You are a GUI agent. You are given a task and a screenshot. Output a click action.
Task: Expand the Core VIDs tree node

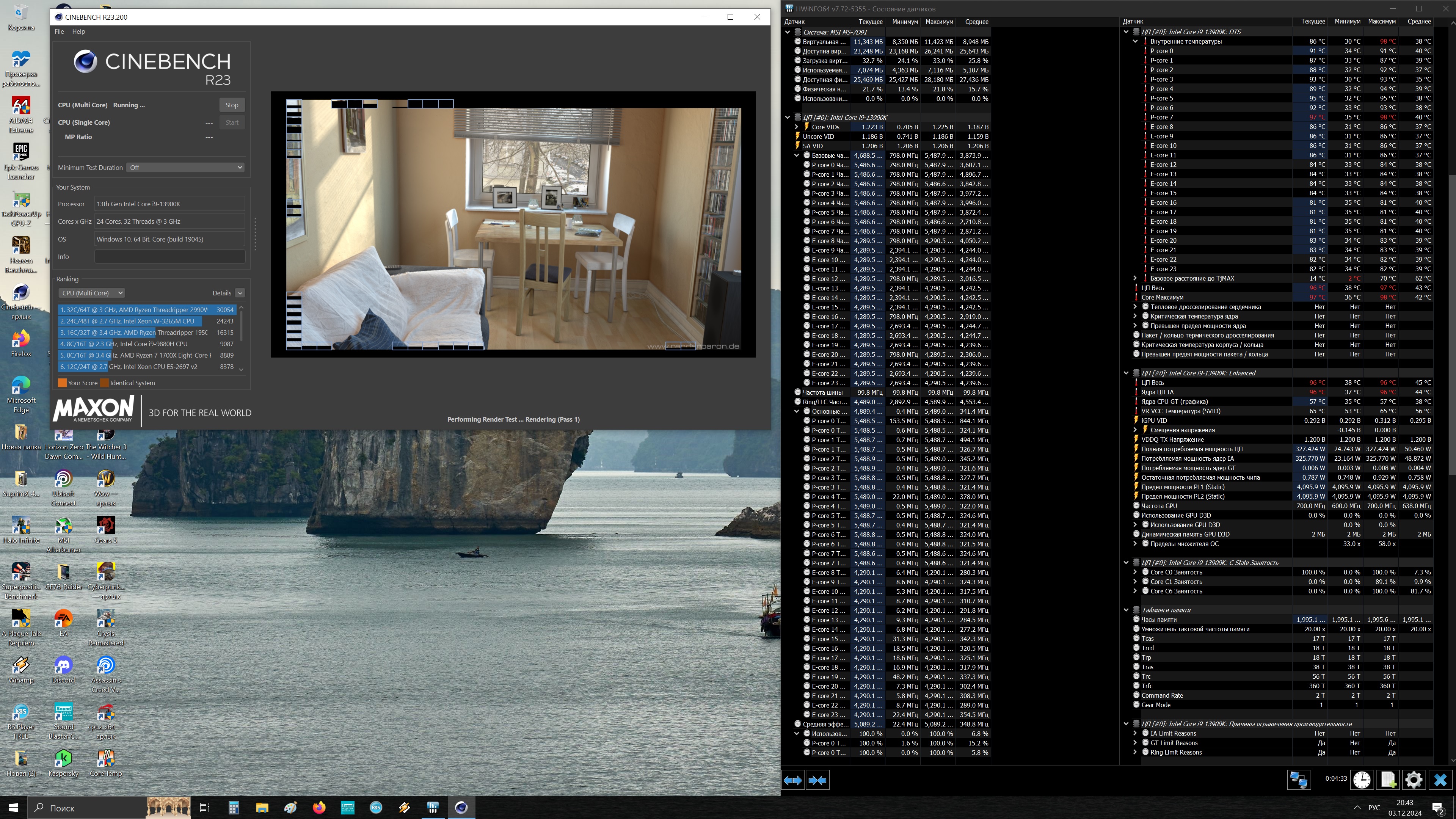pos(796,127)
